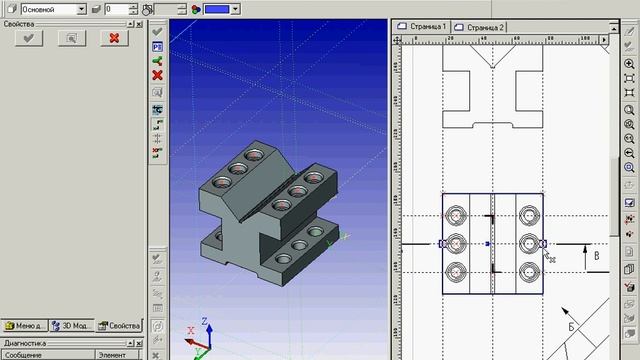Click the blue color swatch in the top toolbar
The image size is (640, 360).
click(217, 9)
